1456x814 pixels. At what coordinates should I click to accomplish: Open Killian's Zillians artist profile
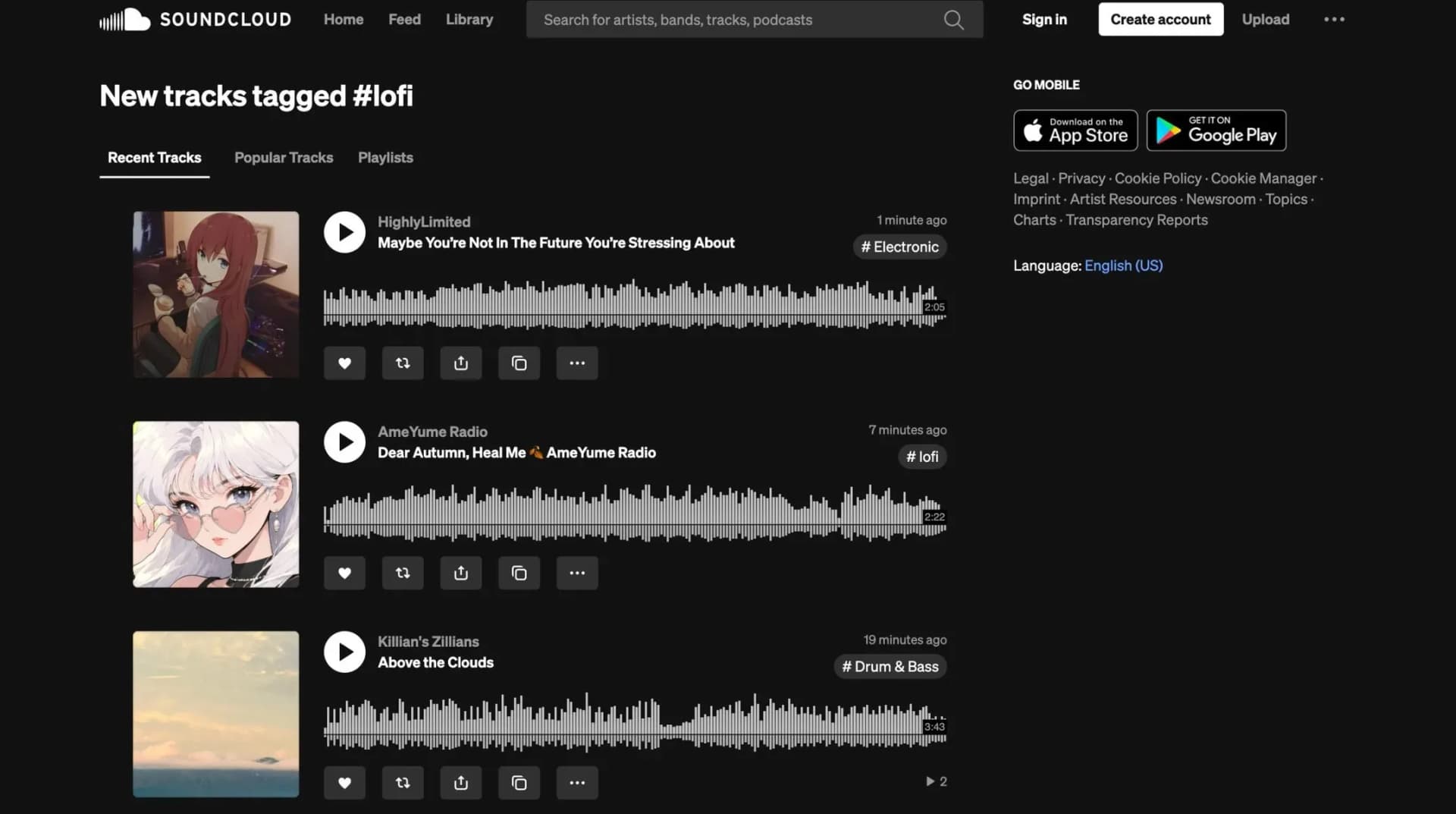pos(428,642)
